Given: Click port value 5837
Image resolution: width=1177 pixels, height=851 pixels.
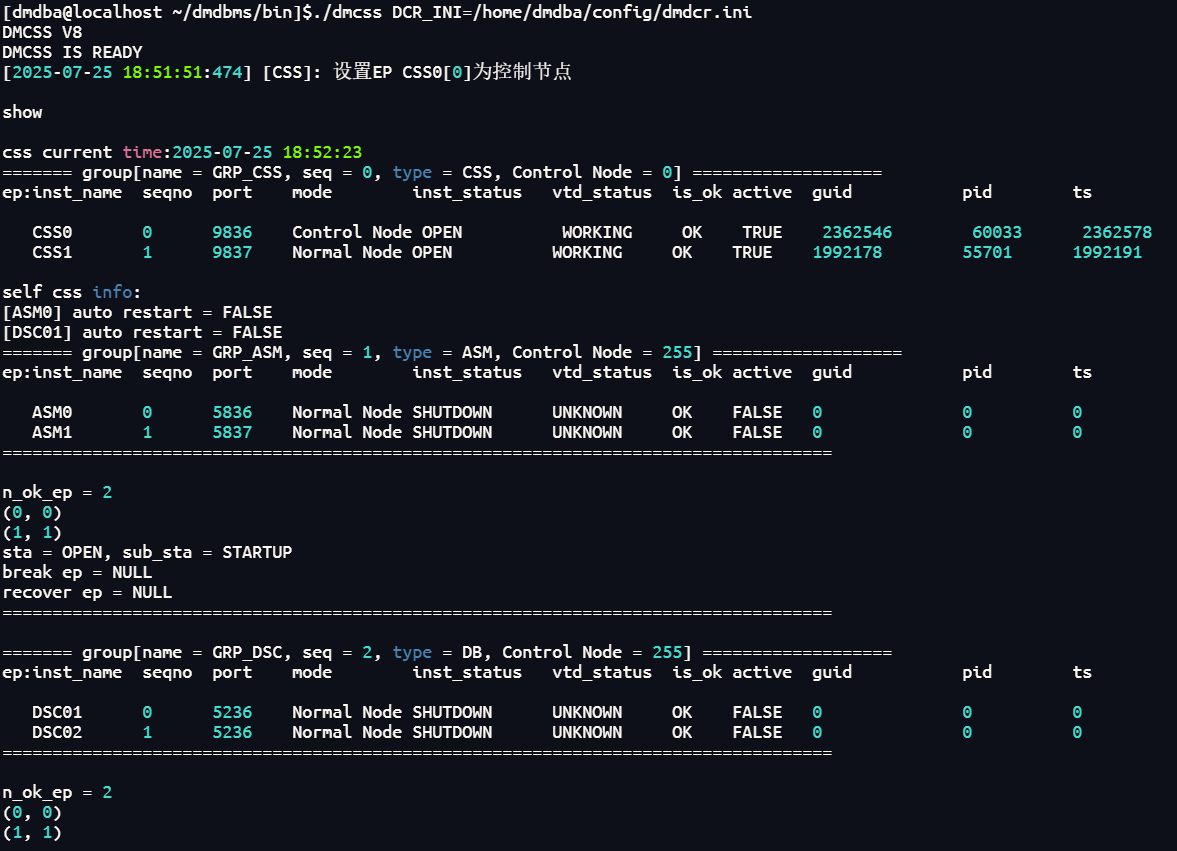Looking at the screenshot, I should (232, 432).
